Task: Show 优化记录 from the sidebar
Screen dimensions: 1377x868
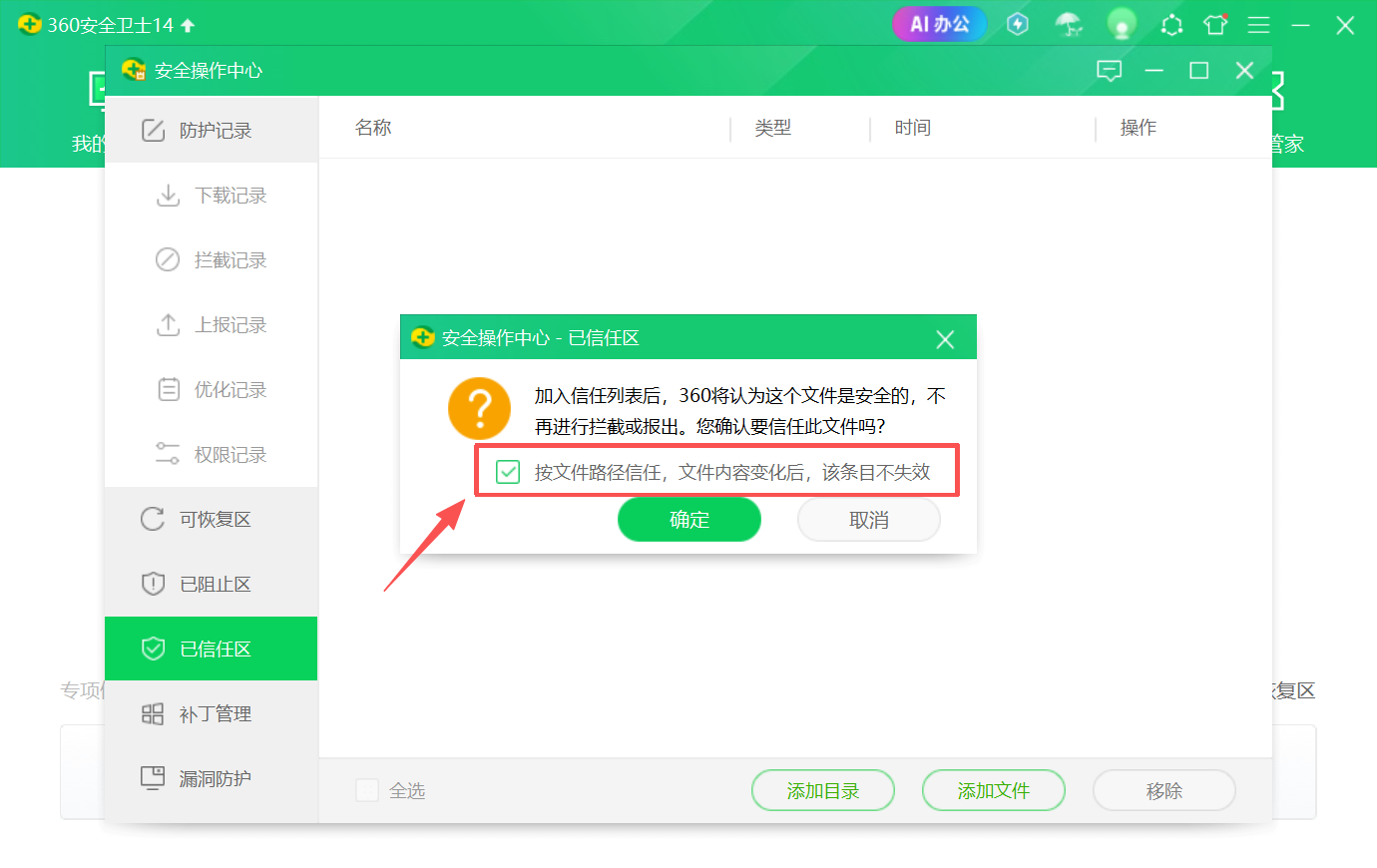Action: click(x=212, y=389)
